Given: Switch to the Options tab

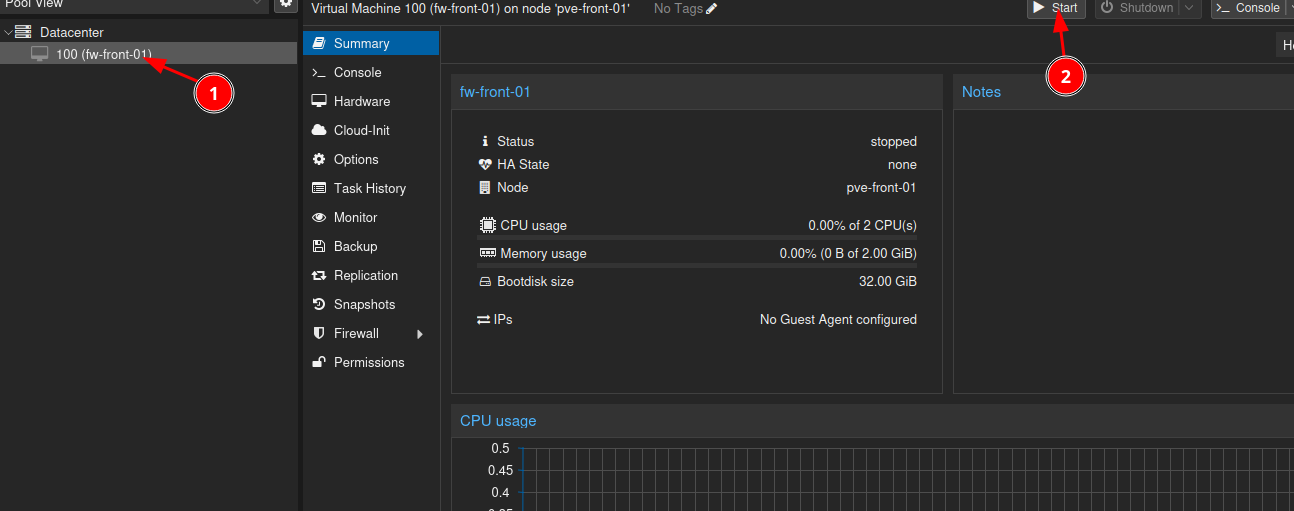Looking at the screenshot, I should 356,159.
